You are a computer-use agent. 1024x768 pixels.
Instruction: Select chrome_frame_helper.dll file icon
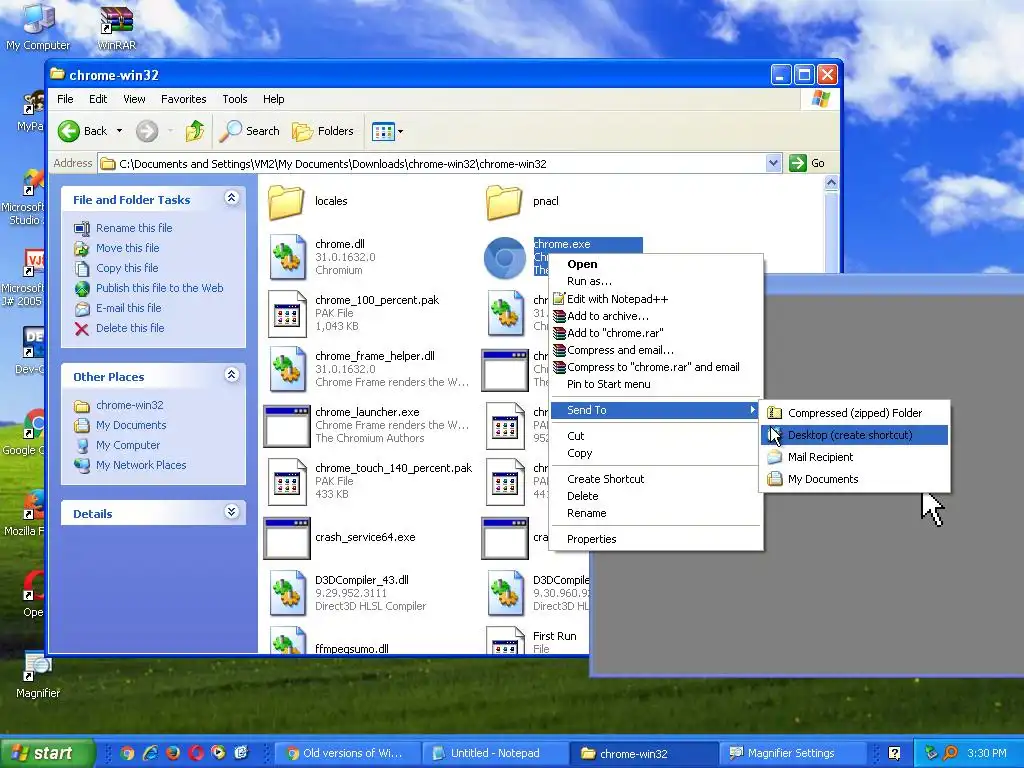pos(287,370)
